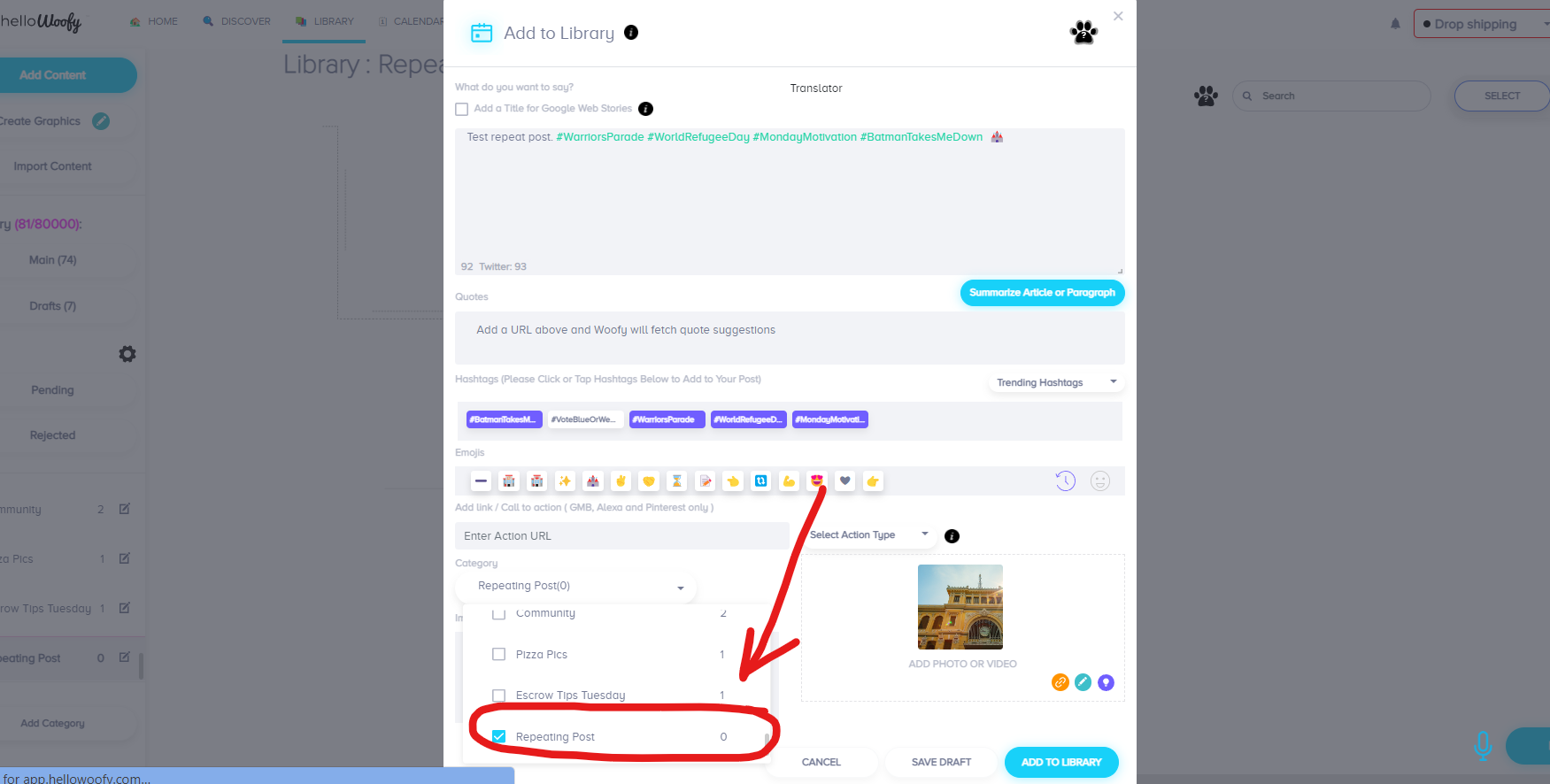Image resolution: width=1550 pixels, height=784 pixels.
Task: Click the Woofy paw icon in dialog header
Action: point(1083,33)
